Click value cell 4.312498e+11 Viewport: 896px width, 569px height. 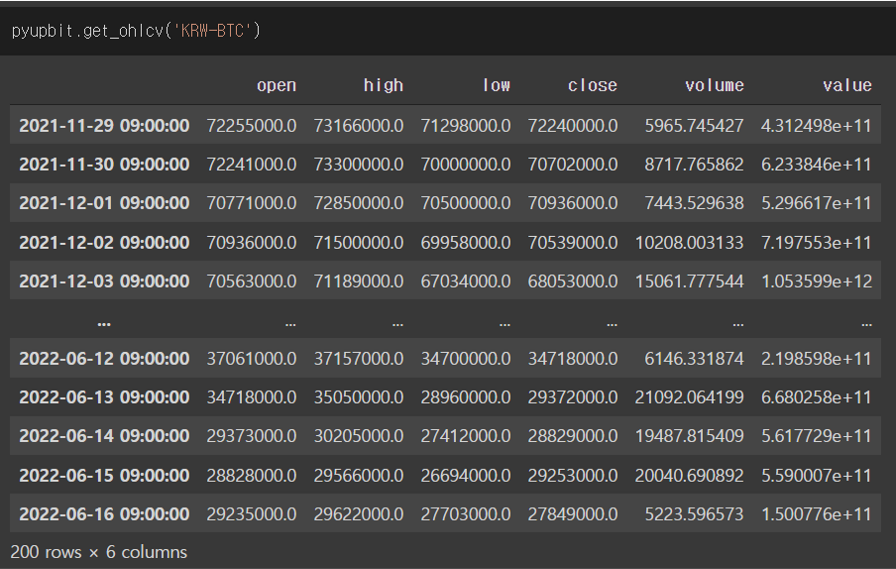817,126
